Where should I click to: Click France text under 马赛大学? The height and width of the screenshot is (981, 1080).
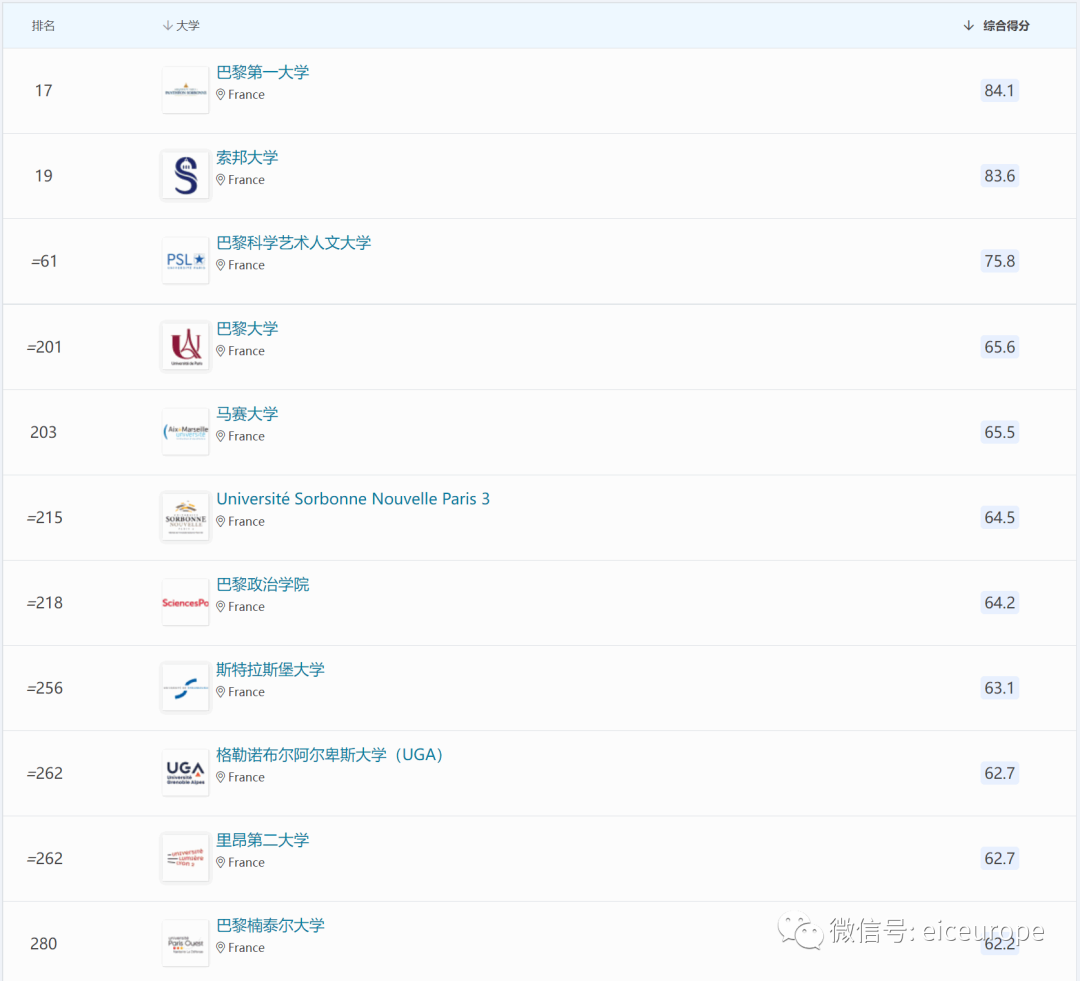(x=246, y=436)
